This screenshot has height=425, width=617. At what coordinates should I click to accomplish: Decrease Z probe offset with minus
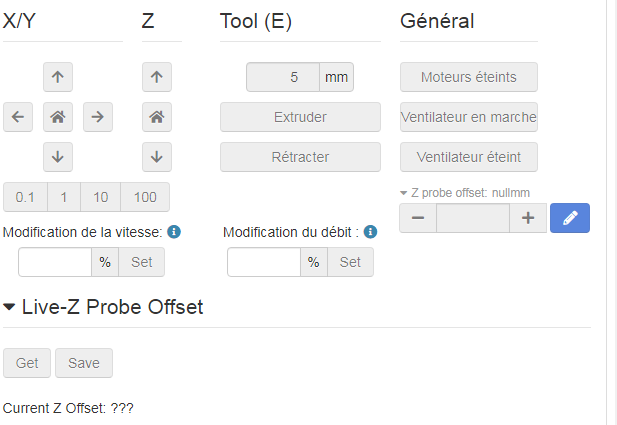pos(418,218)
